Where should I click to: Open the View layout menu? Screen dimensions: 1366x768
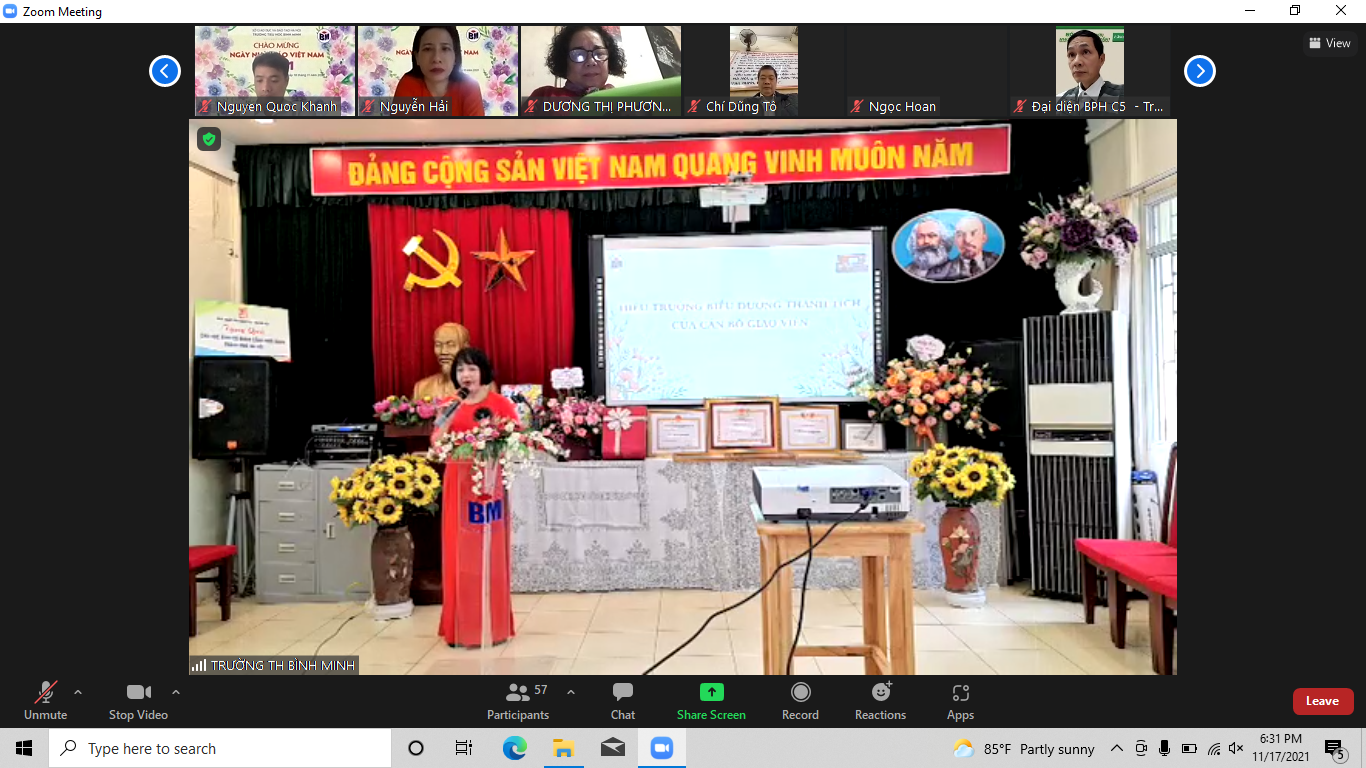click(x=1330, y=43)
